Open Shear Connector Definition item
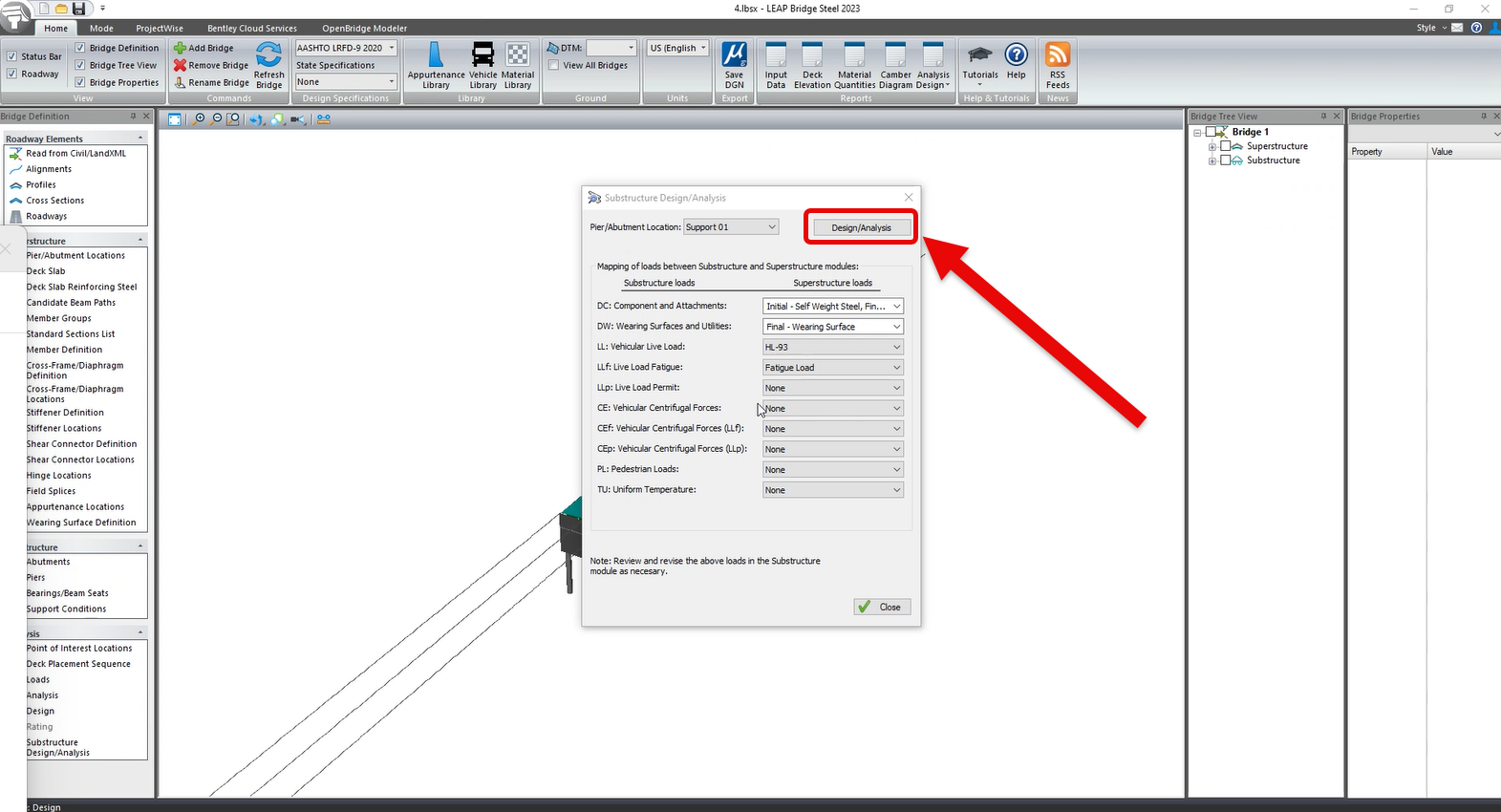Image resolution: width=1501 pixels, height=812 pixels. click(x=82, y=444)
